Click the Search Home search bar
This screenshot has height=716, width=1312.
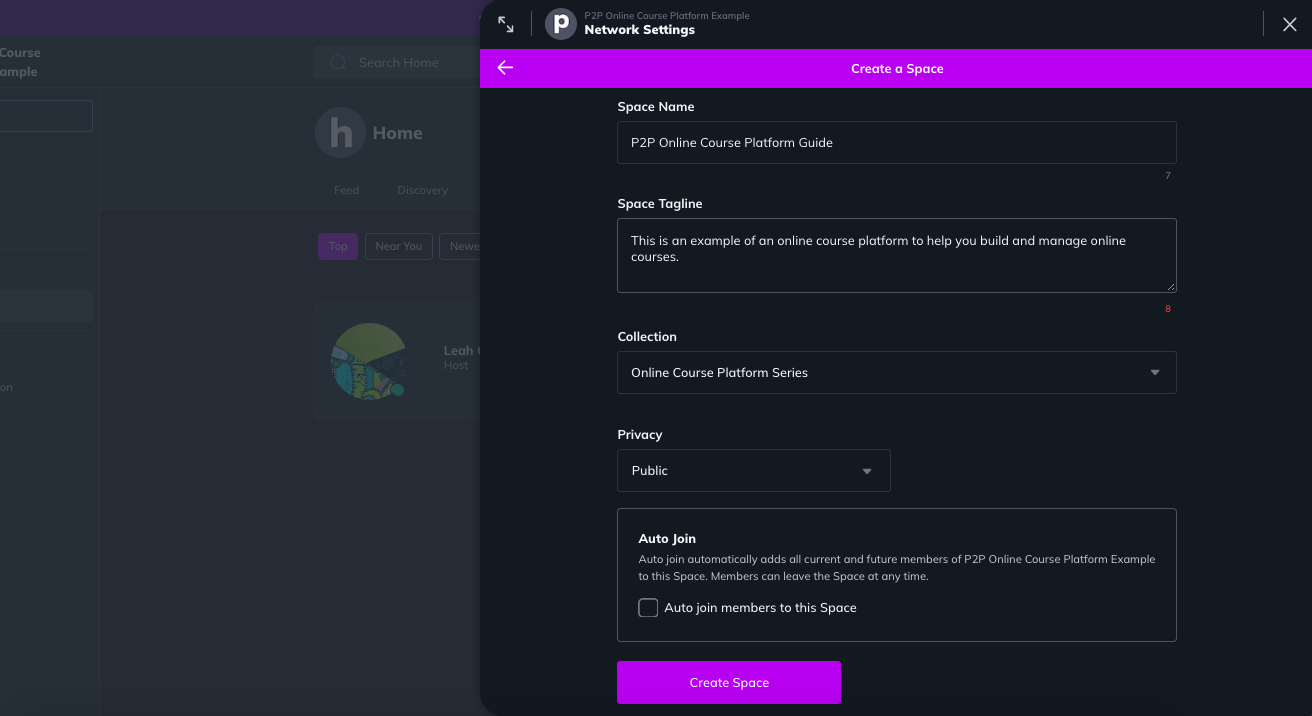coord(400,61)
